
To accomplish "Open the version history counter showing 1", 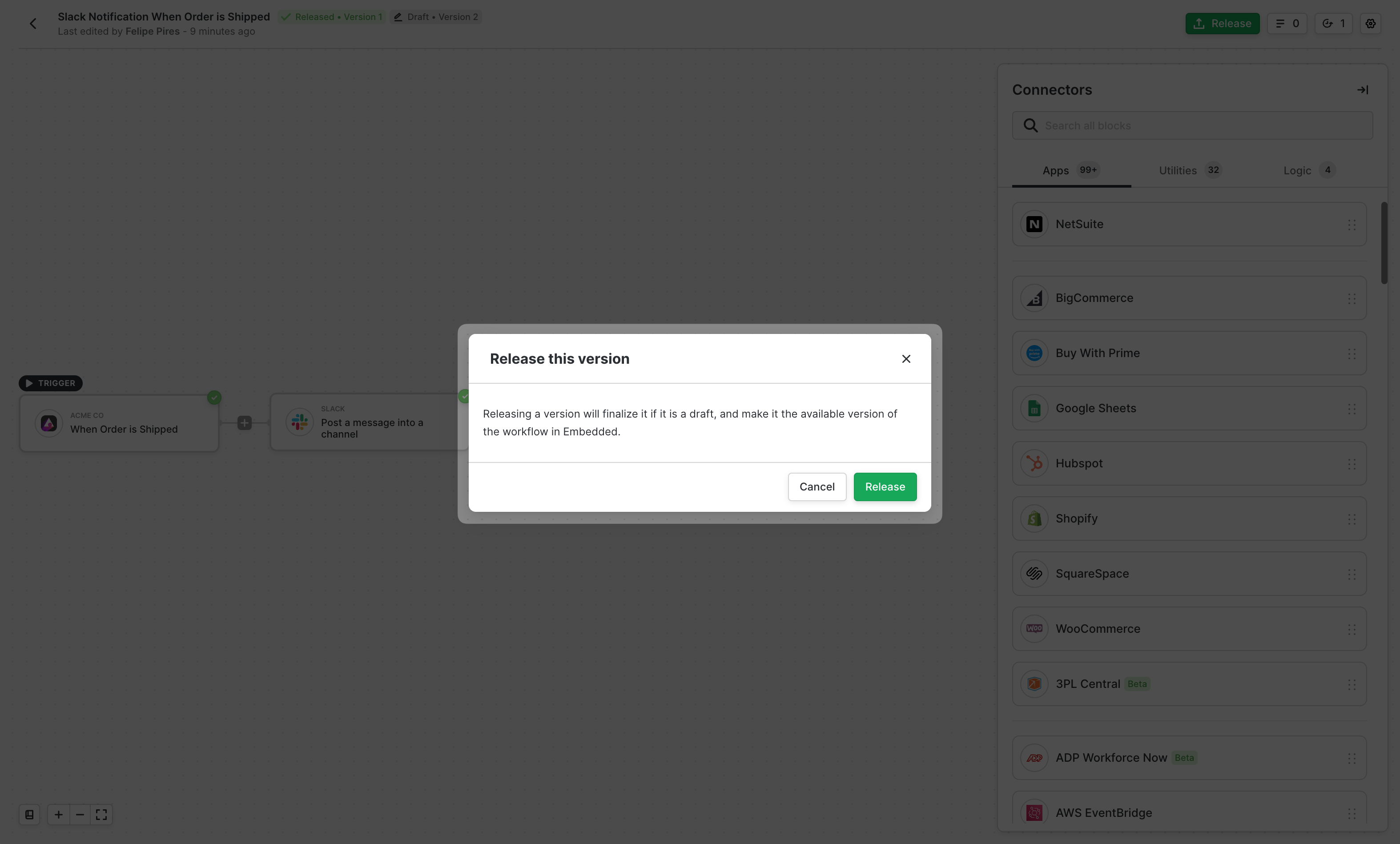I will pyautogui.click(x=1333, y=23).
